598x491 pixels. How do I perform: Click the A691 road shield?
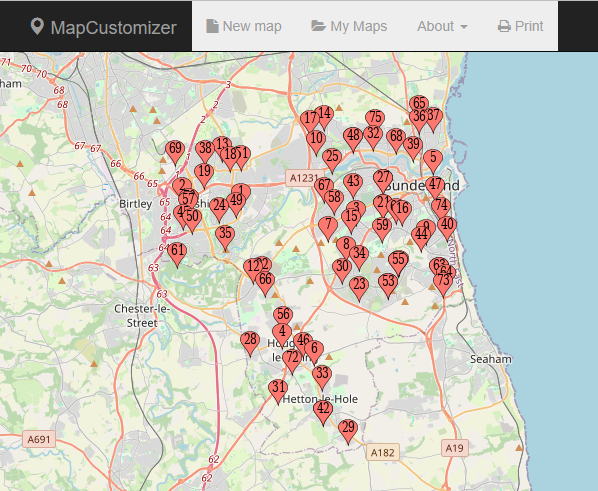[x=39, y=439]
